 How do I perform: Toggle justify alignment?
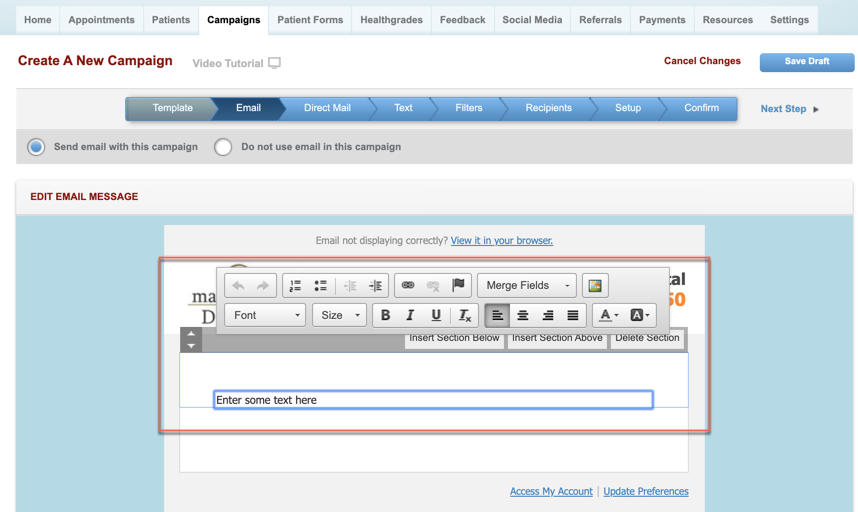[572, 316]
